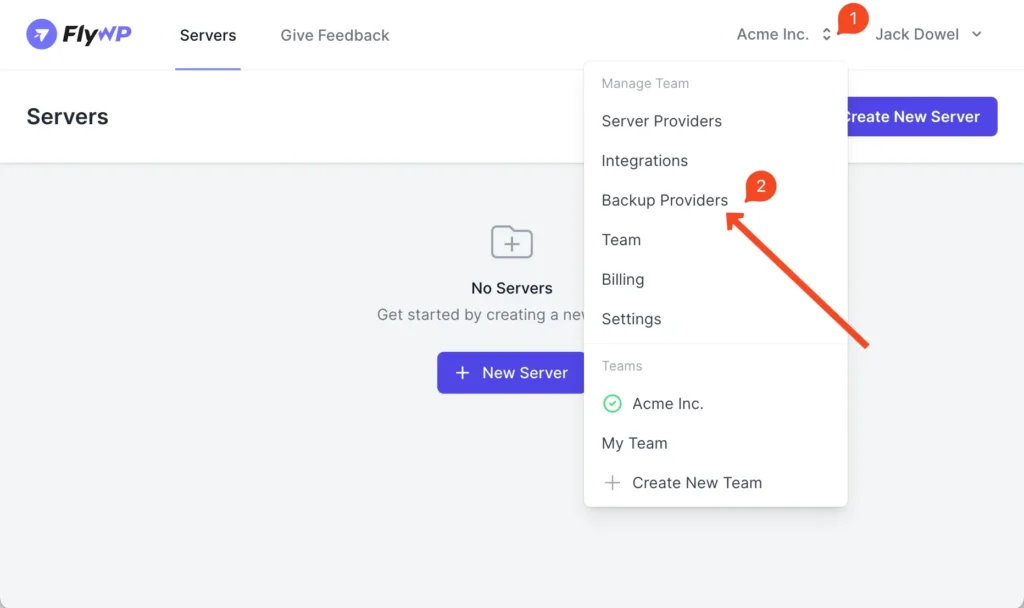Image resolution: width=1024 pixels, height=608 pixels.
Task: Select Server Providers from the menu
Action: coord(661,121)
